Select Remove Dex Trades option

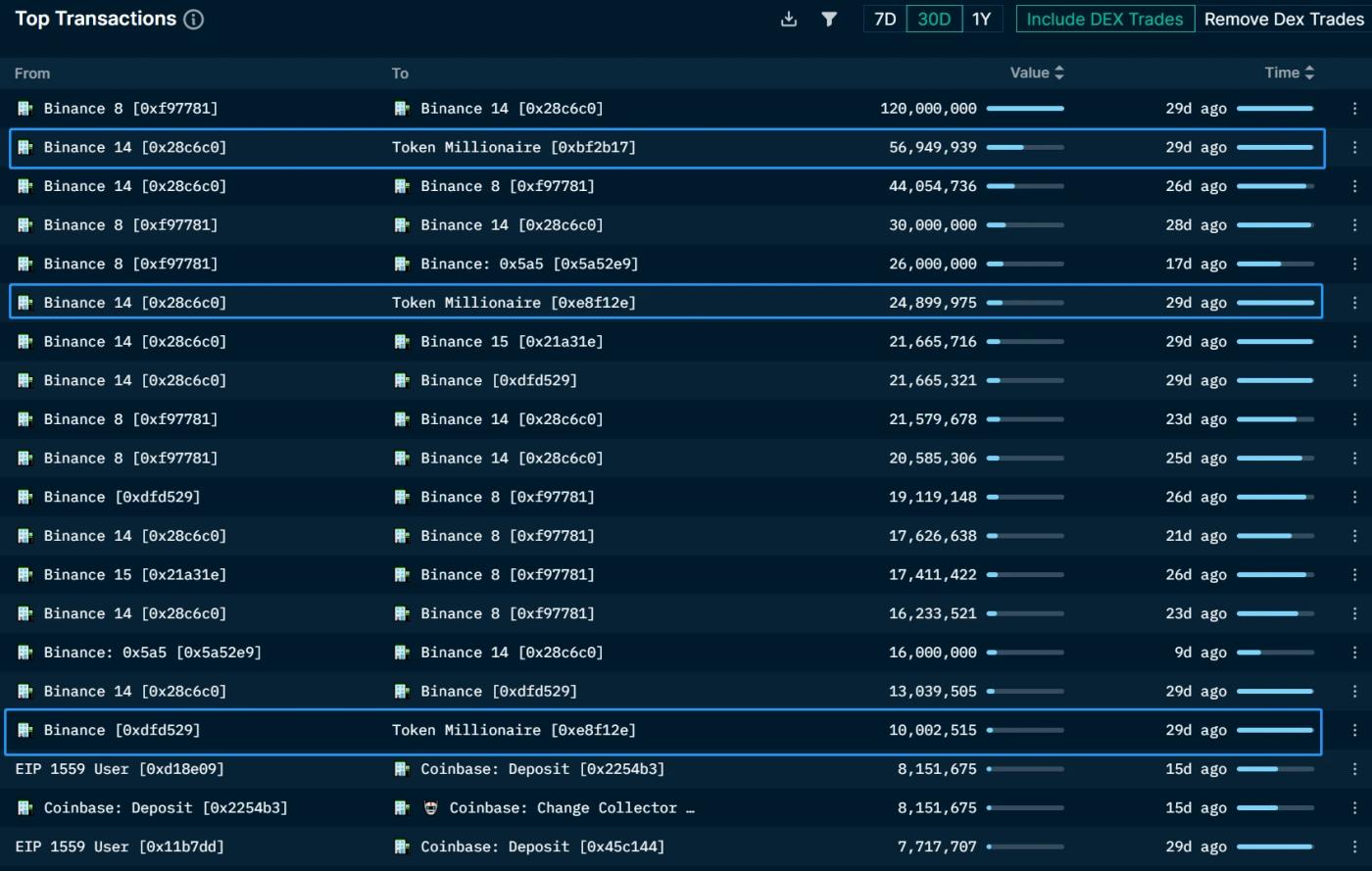click(1283, 19)
